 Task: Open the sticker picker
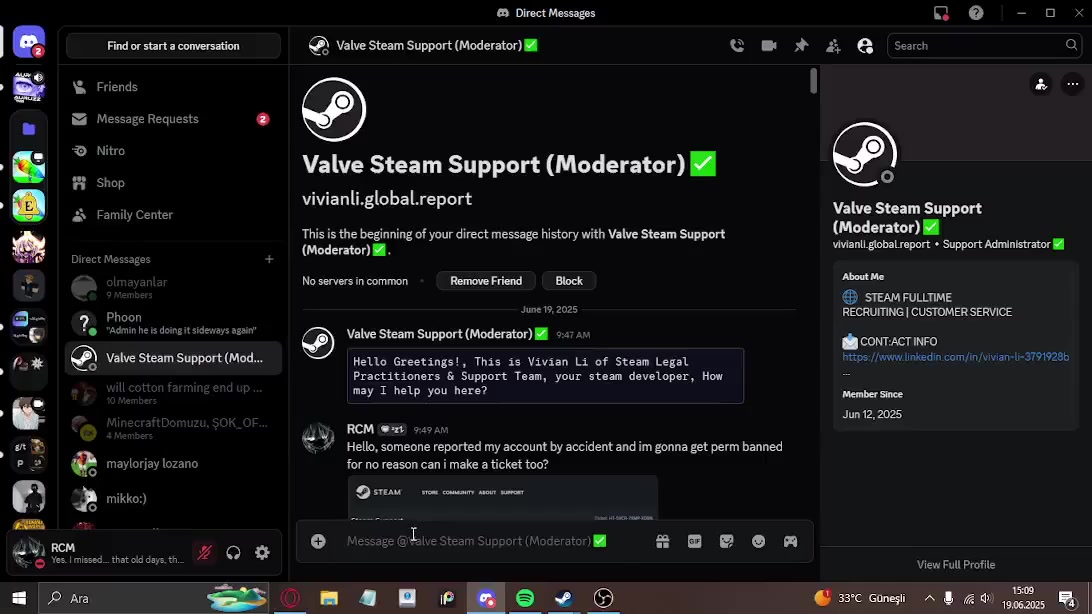pos(726,541)
